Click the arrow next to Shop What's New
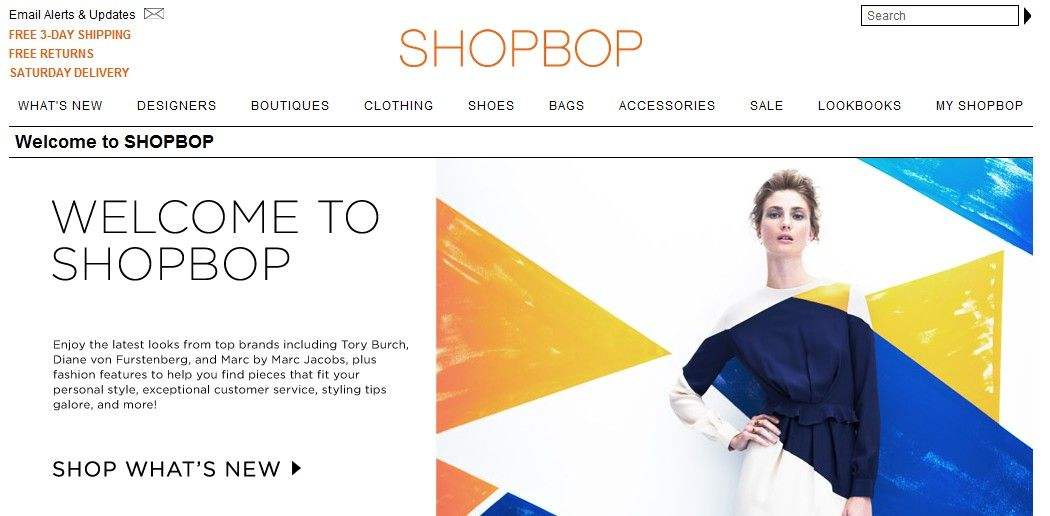 [297, 468]
